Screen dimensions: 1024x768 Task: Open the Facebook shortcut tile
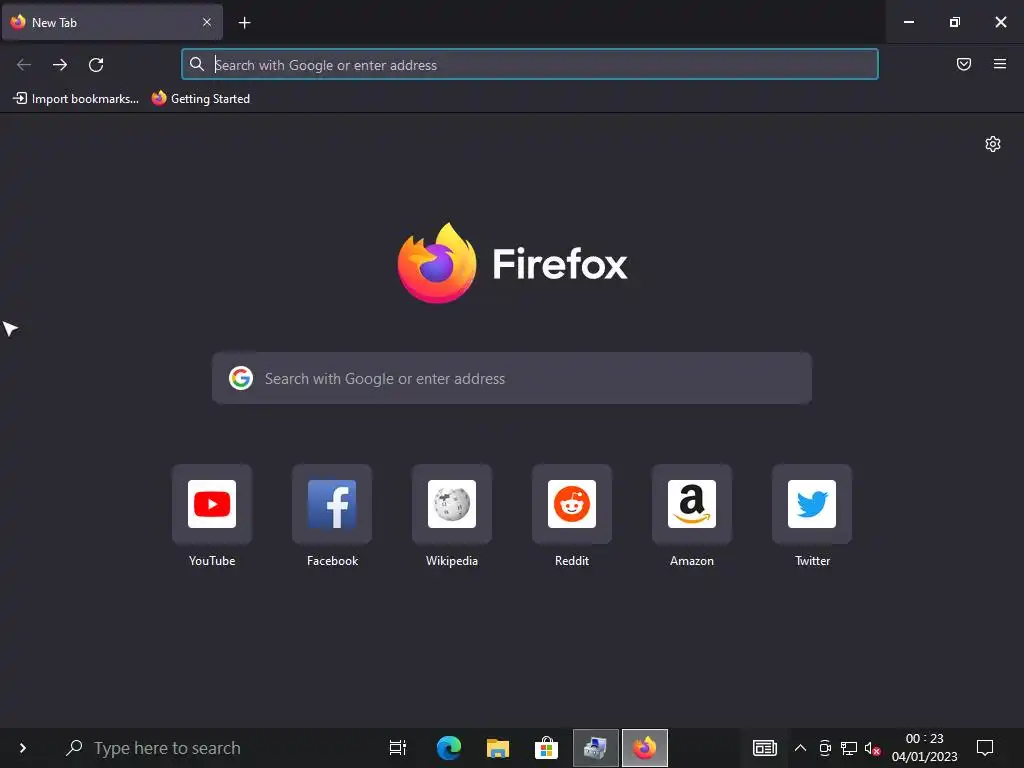click(332, 504)
